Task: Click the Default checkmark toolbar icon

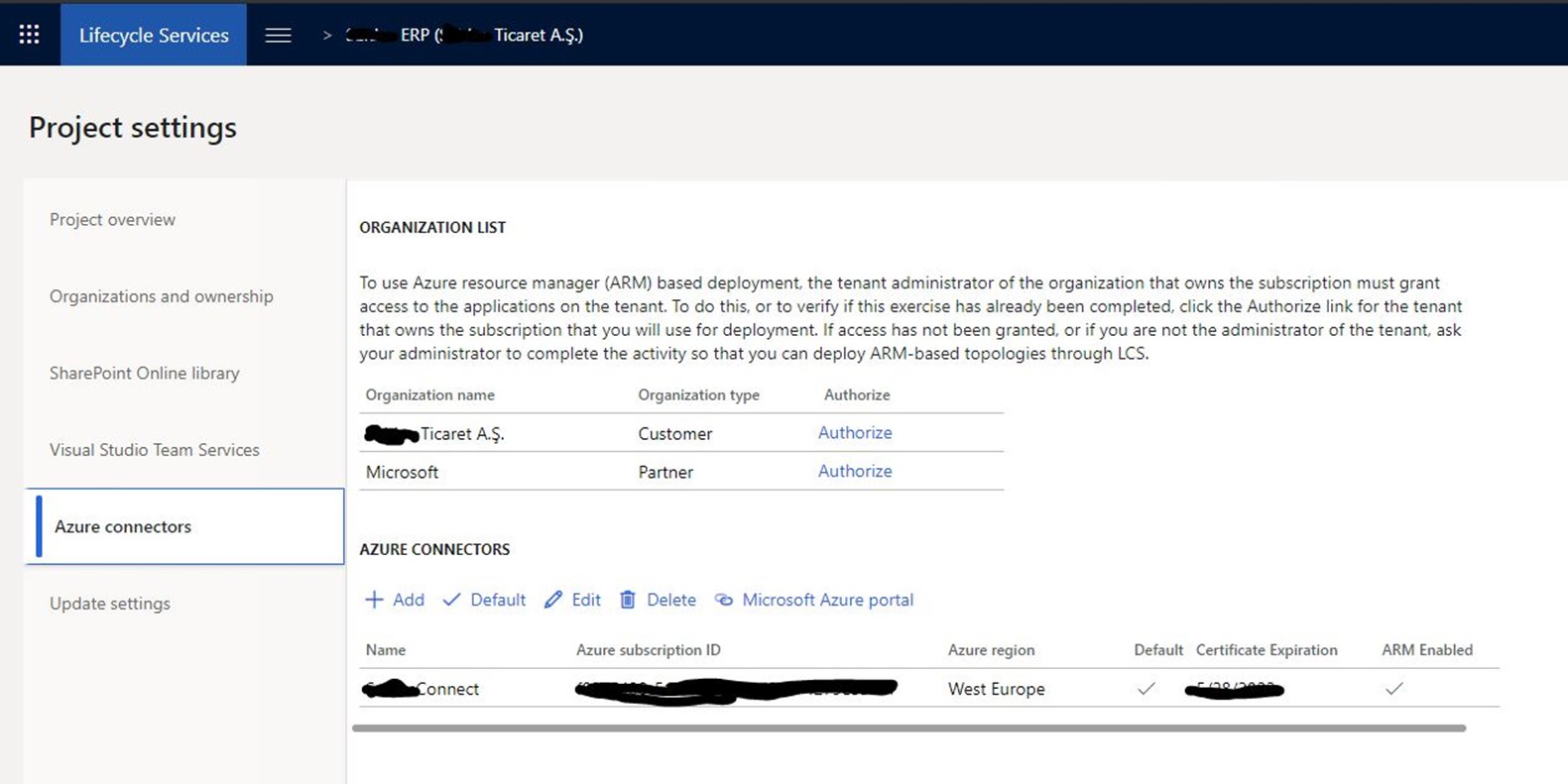Action: [451, 600]
